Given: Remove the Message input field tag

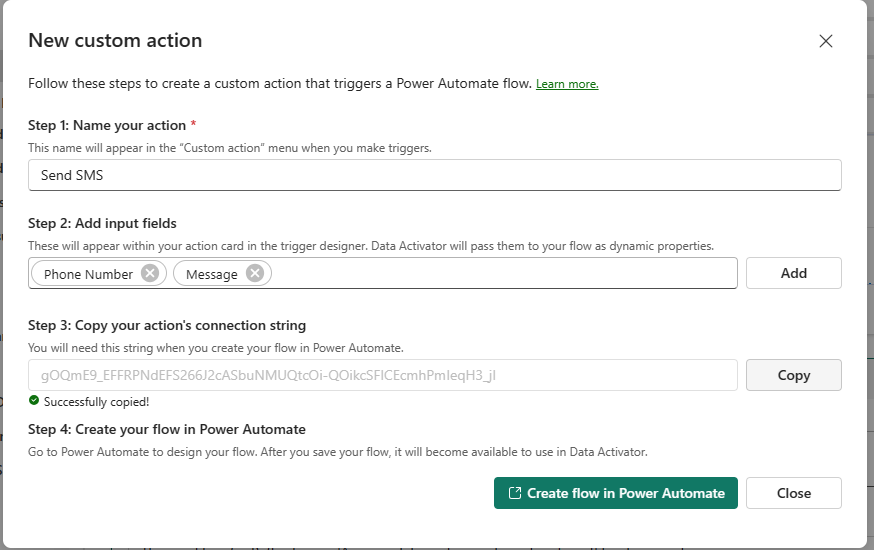Looking at the screenshot, I should coord(255,273).
